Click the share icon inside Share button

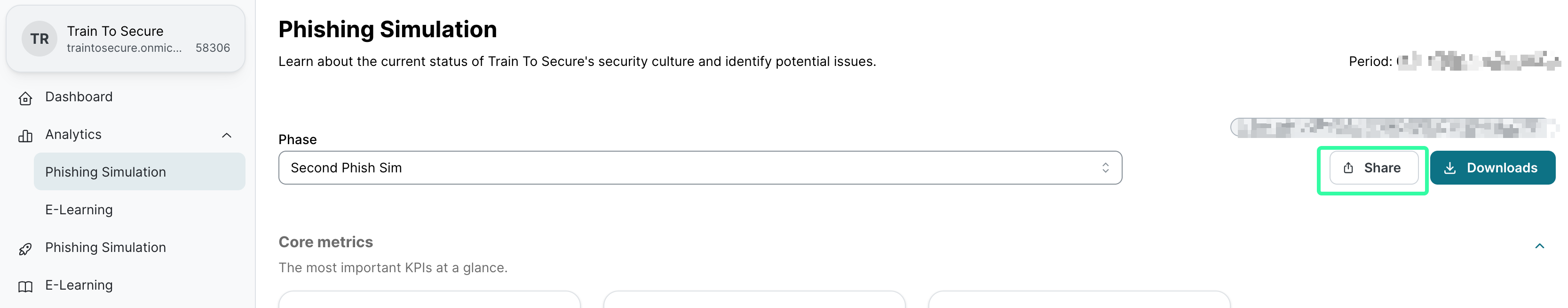tap(1348, 168)
